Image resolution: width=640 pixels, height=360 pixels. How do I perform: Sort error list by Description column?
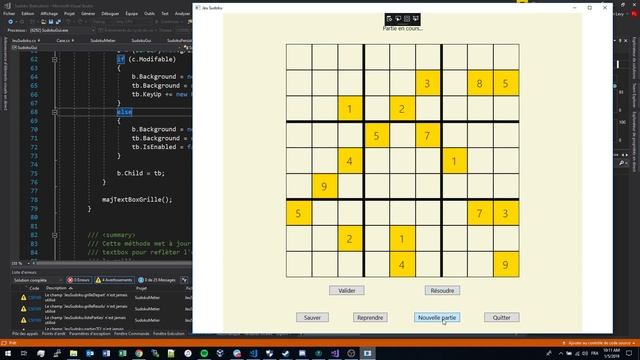coord(58,288)
